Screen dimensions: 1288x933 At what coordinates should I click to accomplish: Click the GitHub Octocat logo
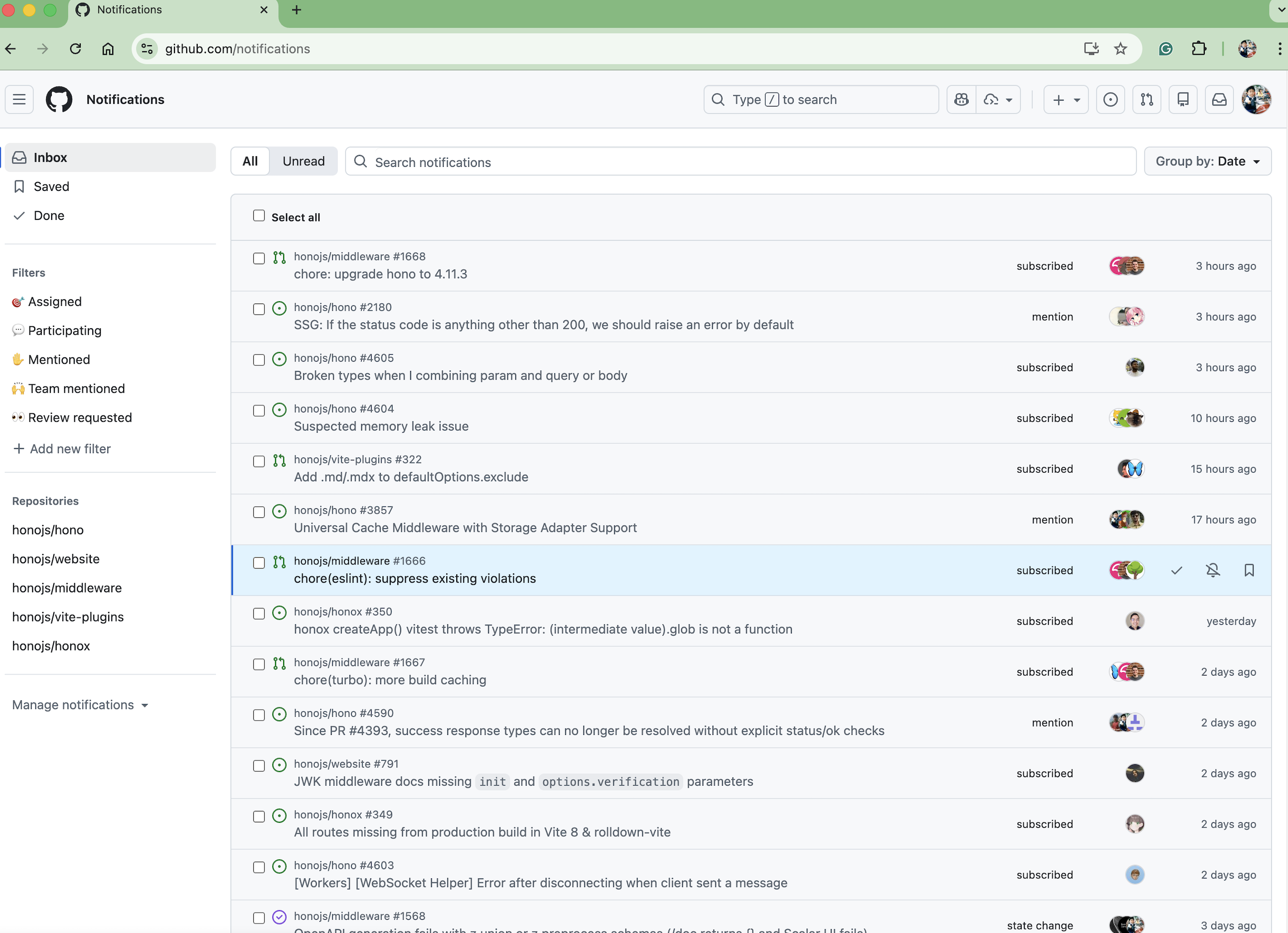pos(59,100)
